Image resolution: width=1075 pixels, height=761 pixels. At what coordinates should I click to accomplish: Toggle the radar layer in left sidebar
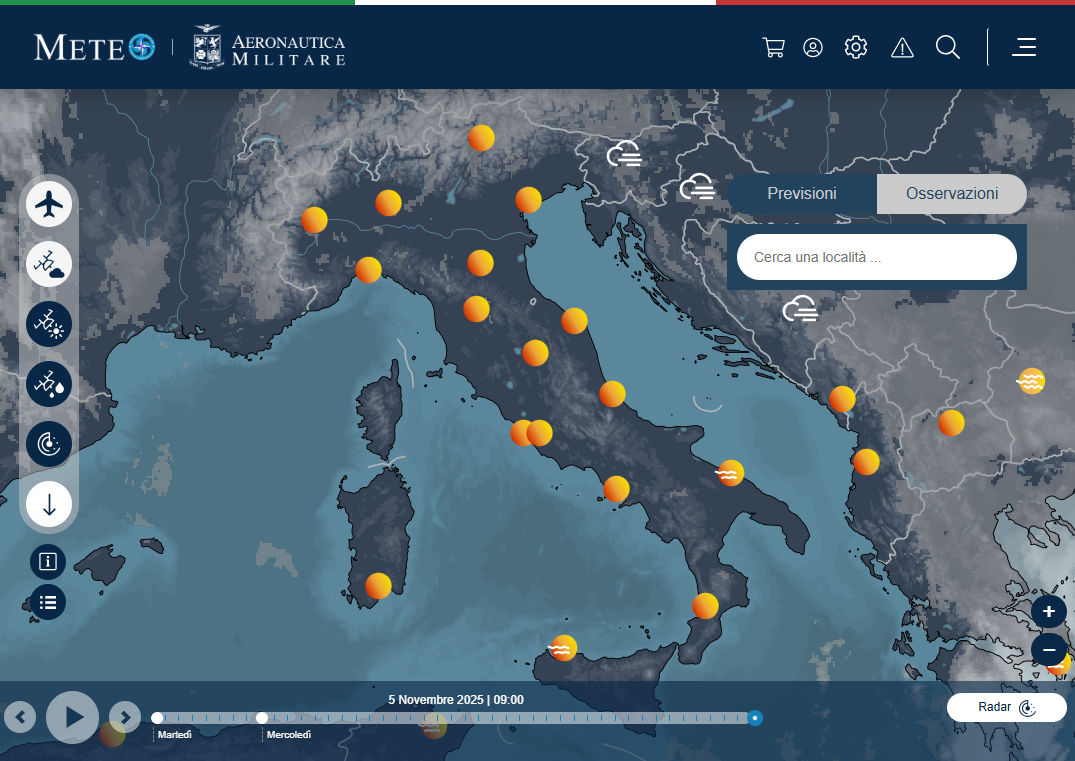coord(49,444)
